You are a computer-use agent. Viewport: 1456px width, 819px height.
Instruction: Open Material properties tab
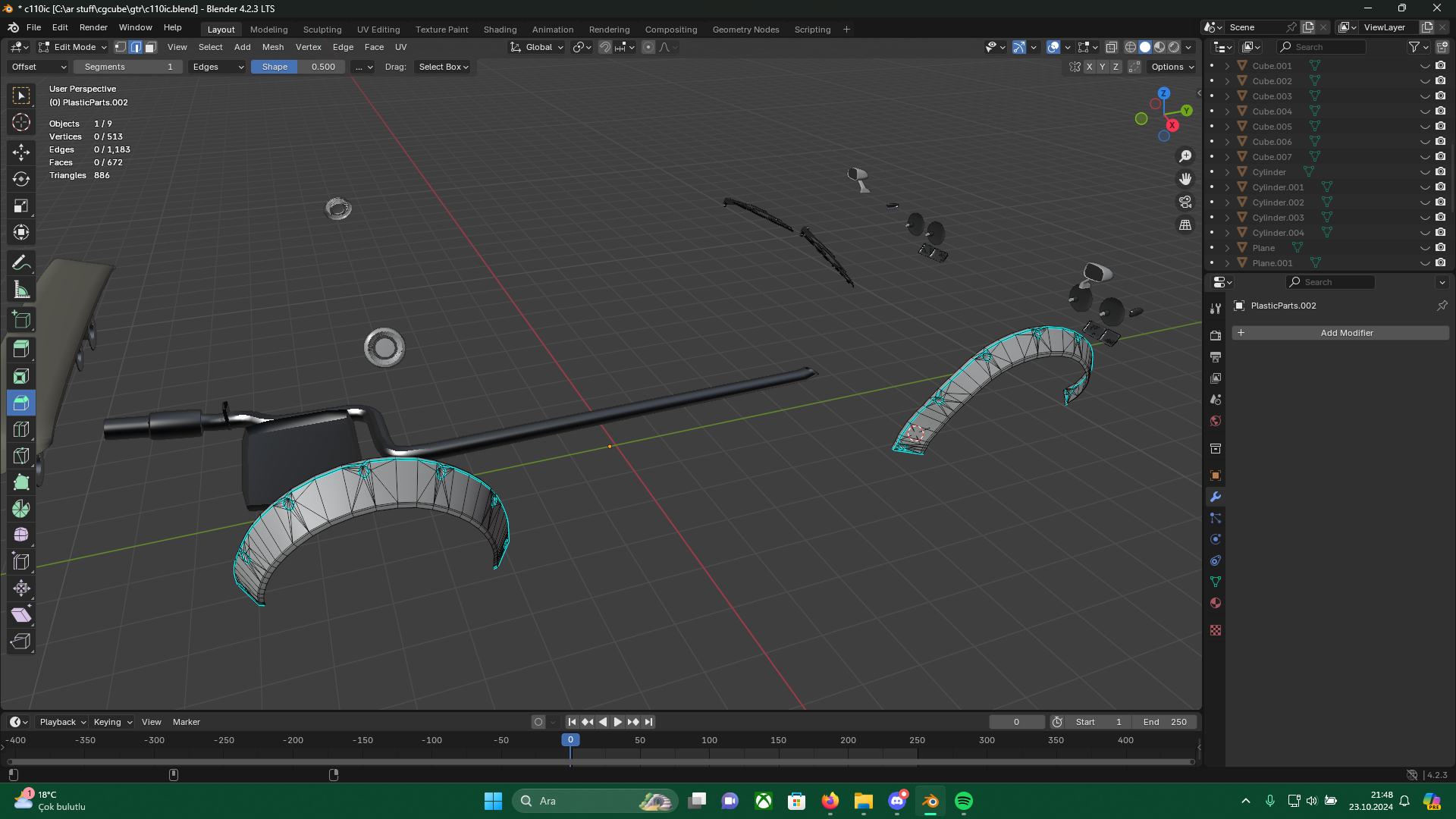click(1216, 603)
